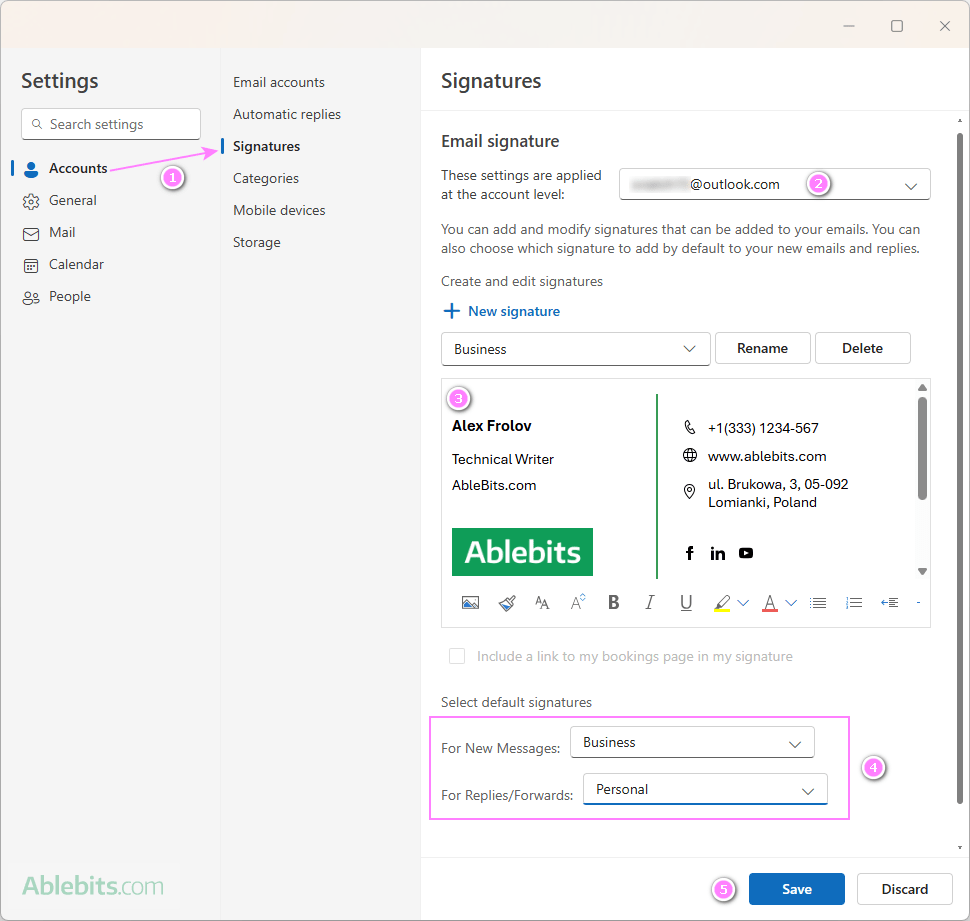
Task: Discard the signature changes
Action: coord(904,889)
